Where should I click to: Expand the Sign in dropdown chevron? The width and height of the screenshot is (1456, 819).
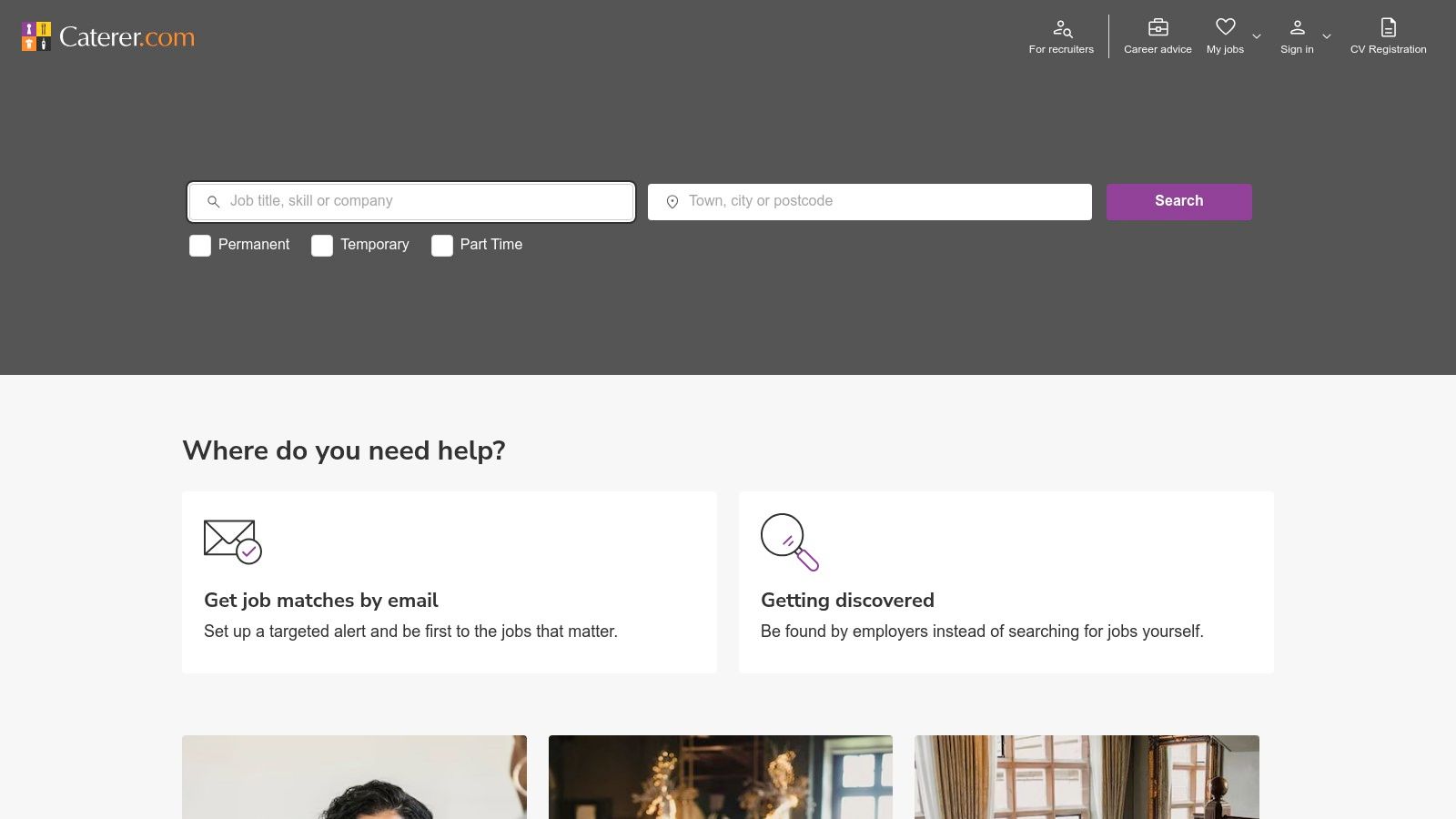click(x=1327, y=36)
